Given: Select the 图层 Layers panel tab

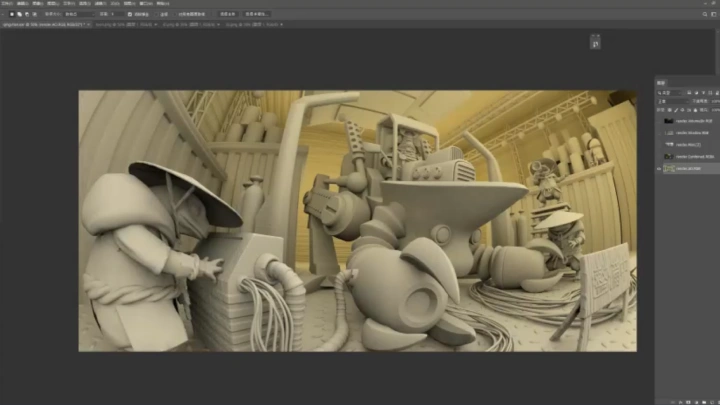Looking at the screenshot, I should 661,83.
